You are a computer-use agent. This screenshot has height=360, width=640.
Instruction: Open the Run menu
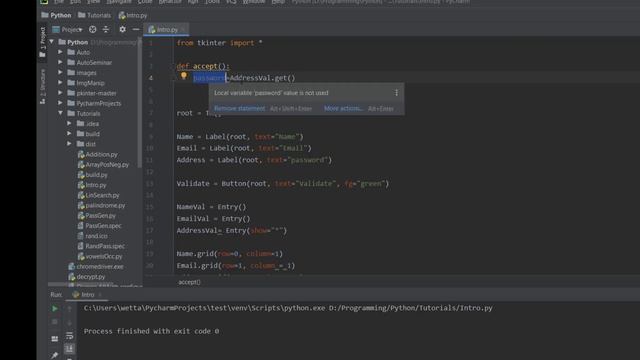point(193,2)
